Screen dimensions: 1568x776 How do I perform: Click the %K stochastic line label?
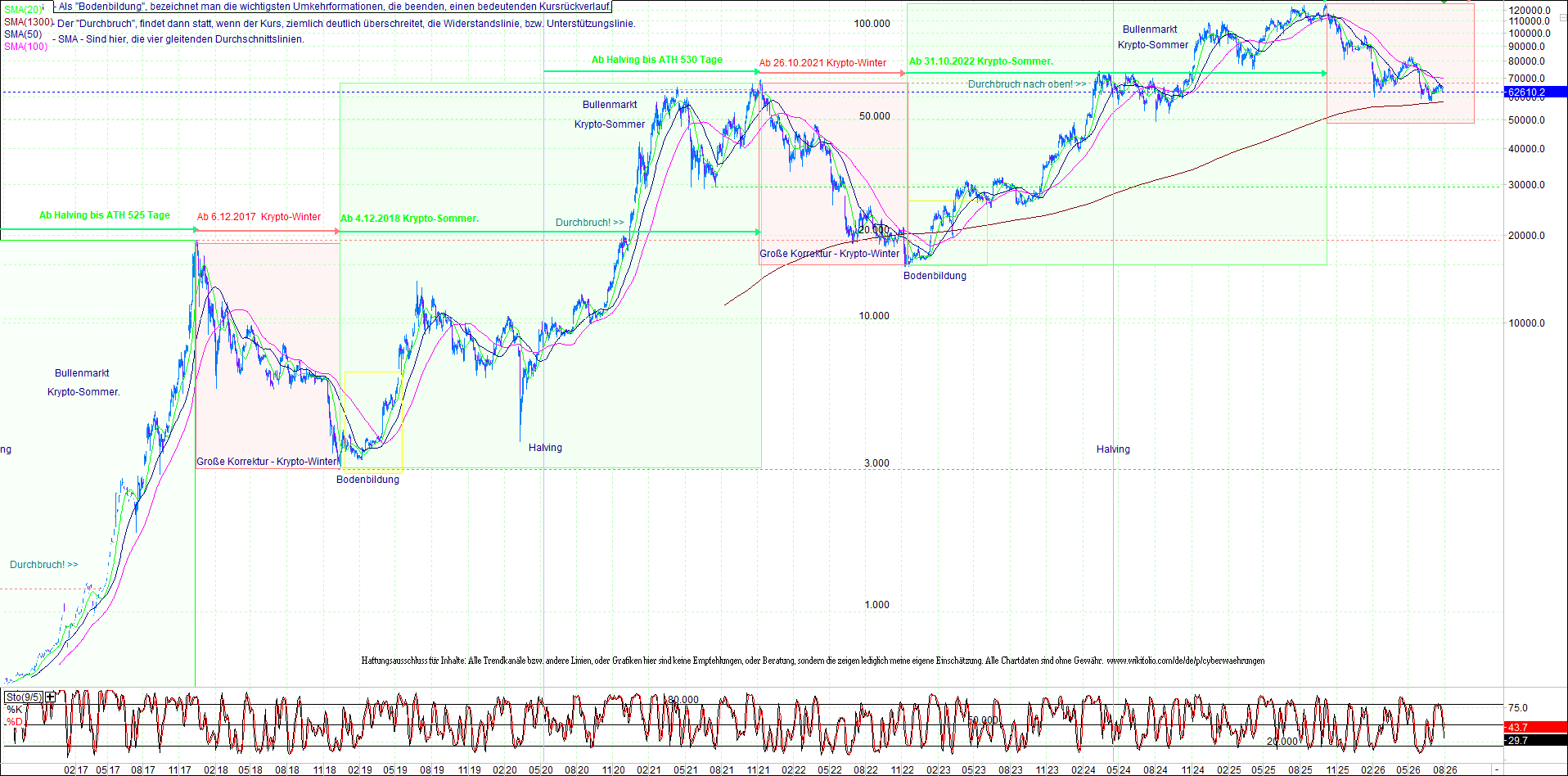point(15,710)
